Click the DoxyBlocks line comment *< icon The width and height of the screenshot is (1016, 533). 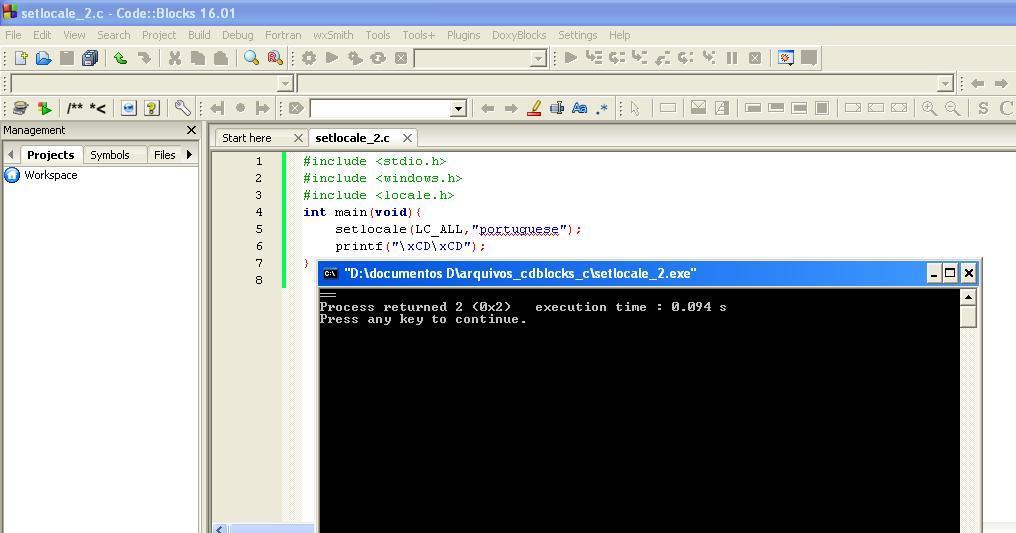pyautogui.click(x=98, y=108)
